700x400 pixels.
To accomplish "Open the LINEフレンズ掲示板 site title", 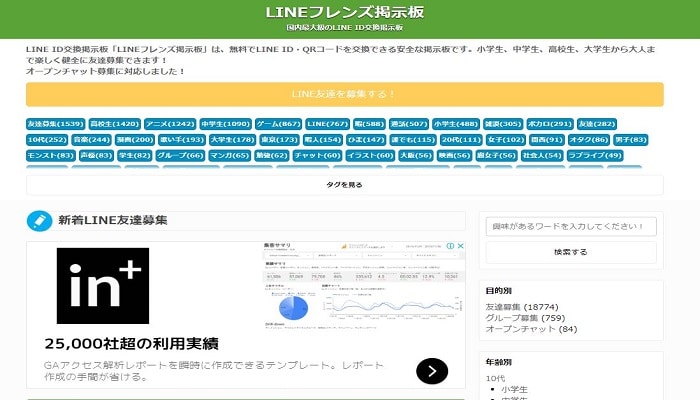I will click(345, 12).
